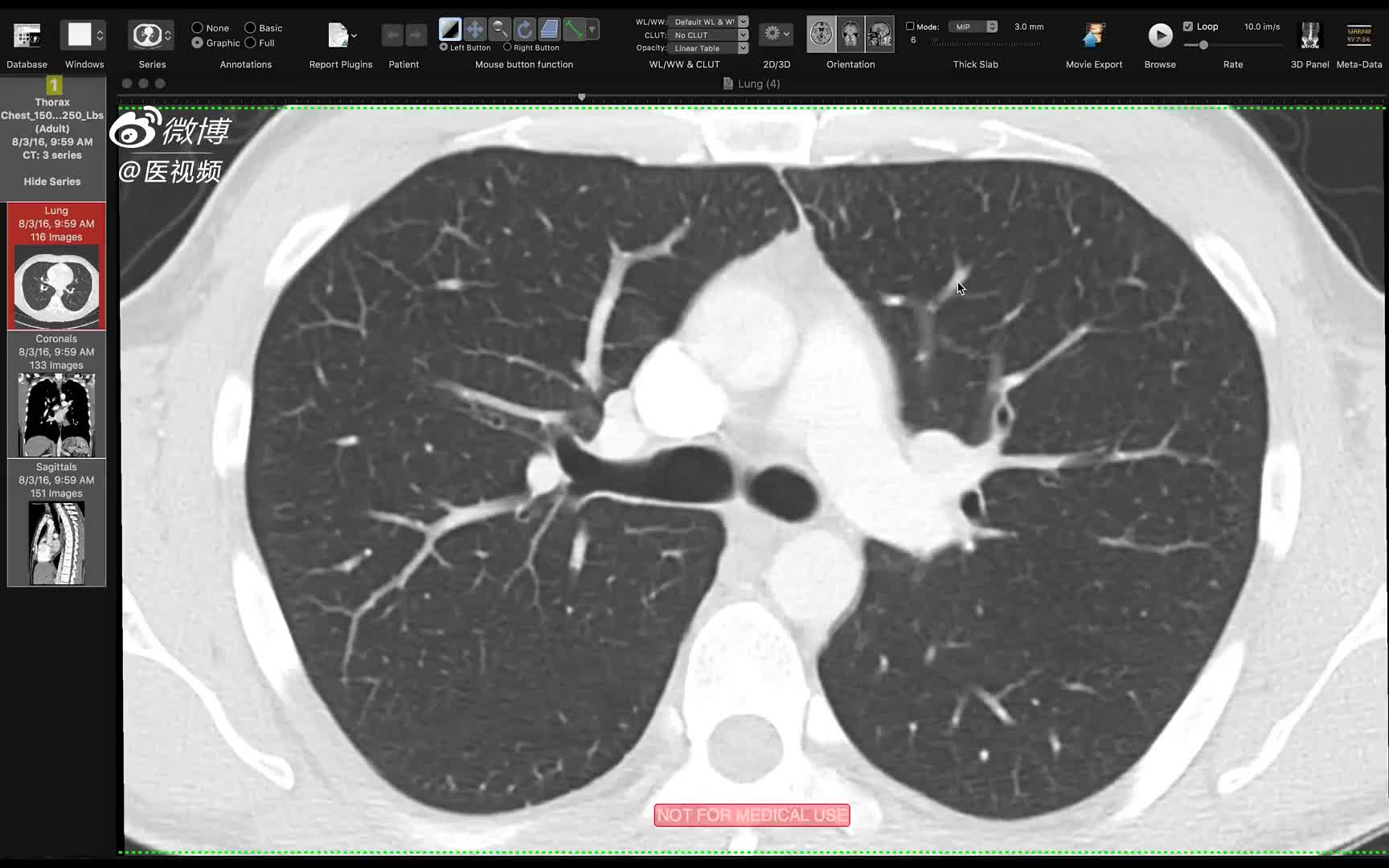The image size is (1389, 868).
Task: Start Browse playback of the series
Action: point(1160,35)
